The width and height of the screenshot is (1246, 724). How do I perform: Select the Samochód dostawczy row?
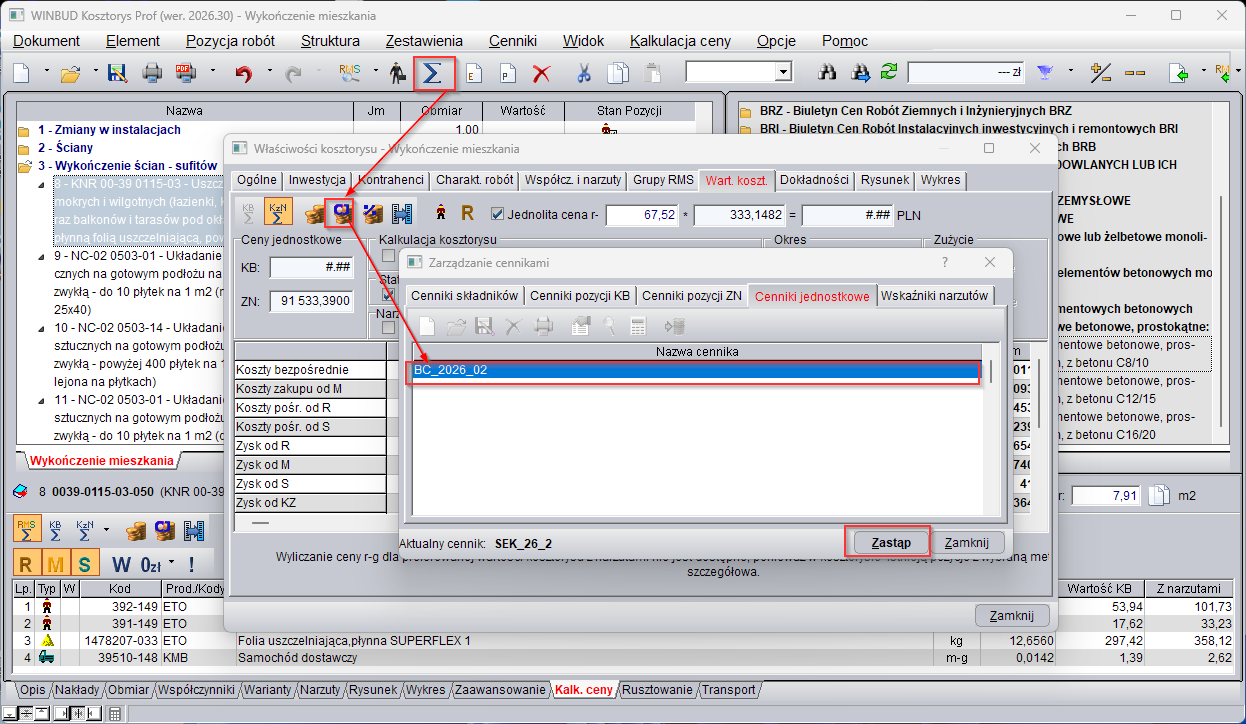[582, 657]
